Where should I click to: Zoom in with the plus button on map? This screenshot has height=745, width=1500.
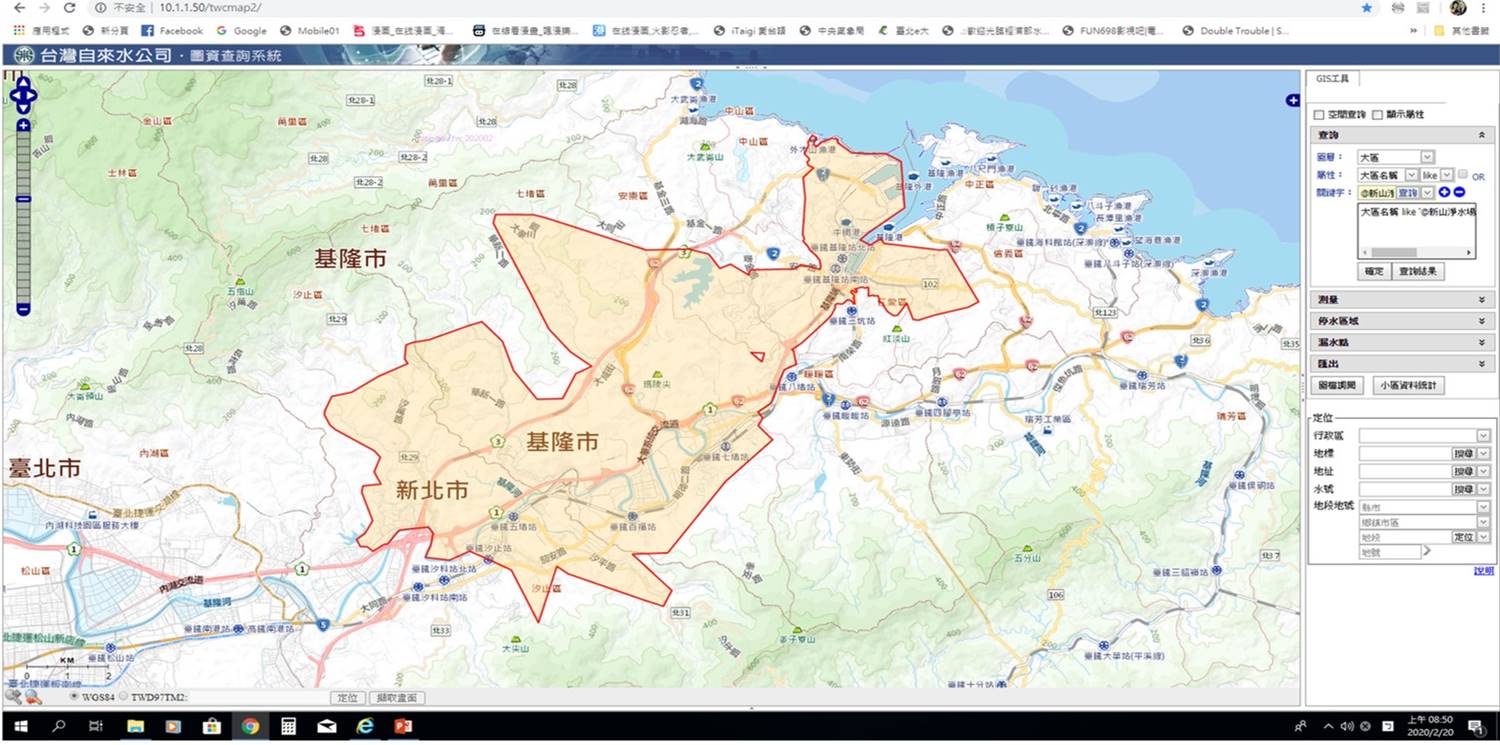23,125
